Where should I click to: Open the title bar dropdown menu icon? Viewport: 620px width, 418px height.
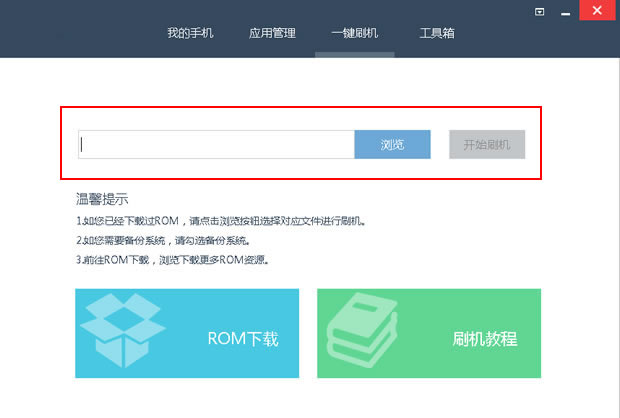pyautogui.click(x=539, y=12)
